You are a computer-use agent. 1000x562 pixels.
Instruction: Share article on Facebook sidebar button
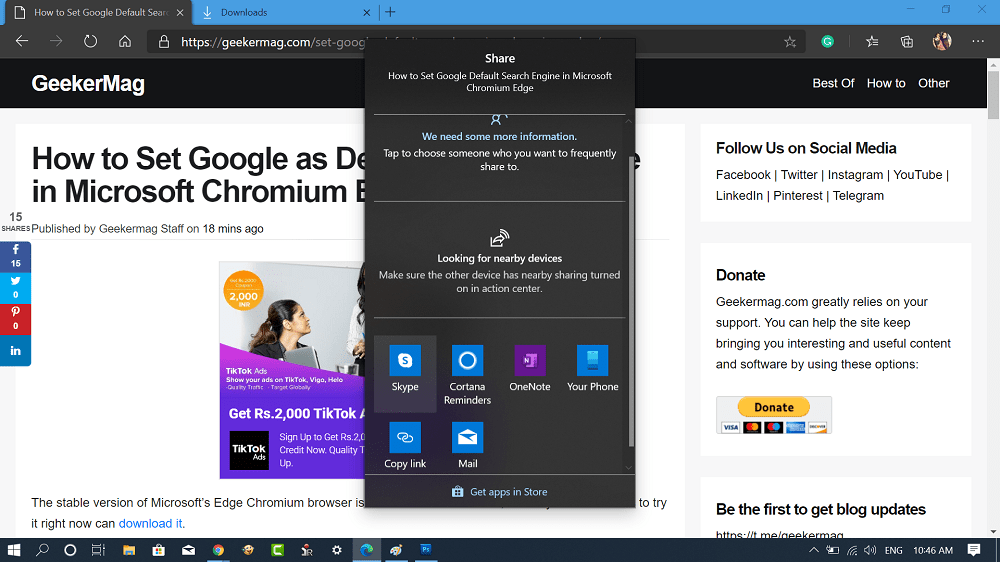pyautogui.click(x=15, y=256)
